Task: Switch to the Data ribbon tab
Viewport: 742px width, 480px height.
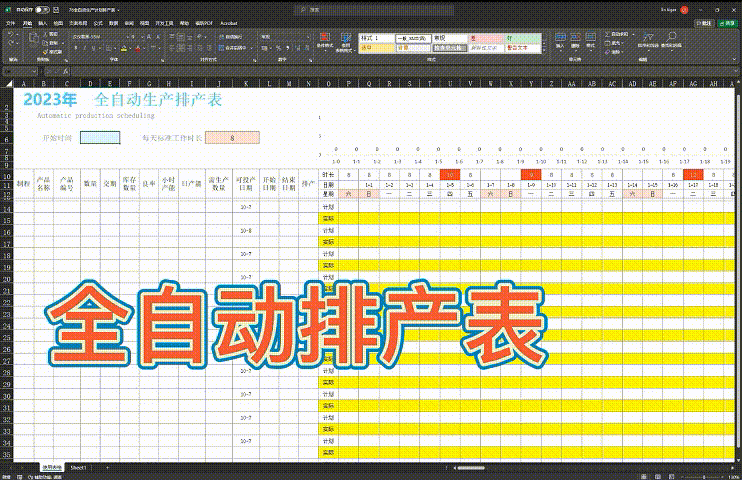Action: [114, 23]
